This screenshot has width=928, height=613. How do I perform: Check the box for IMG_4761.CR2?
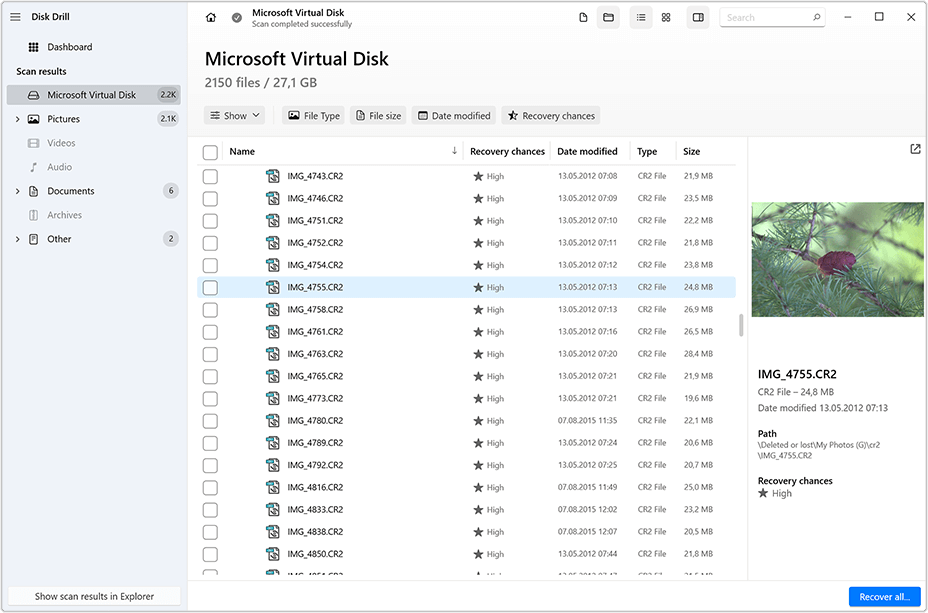coord(210,332)
